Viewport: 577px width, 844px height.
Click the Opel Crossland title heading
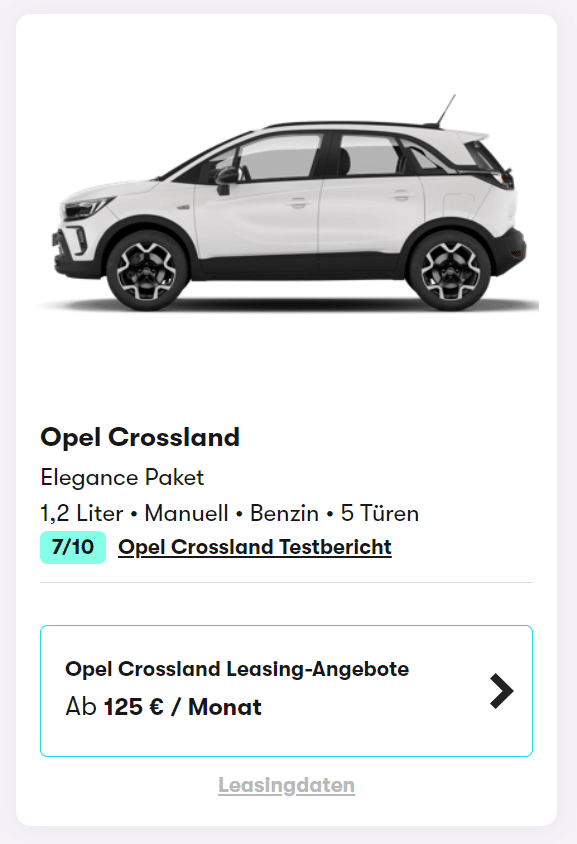tap(140, 437)
